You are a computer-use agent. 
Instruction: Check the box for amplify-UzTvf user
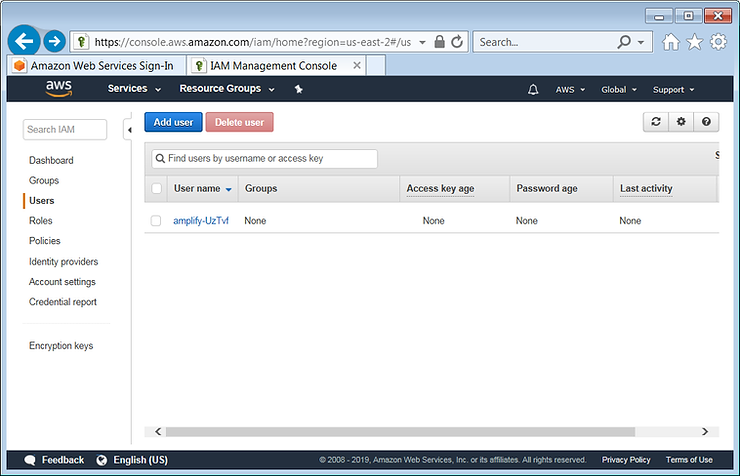pos(156,221)
